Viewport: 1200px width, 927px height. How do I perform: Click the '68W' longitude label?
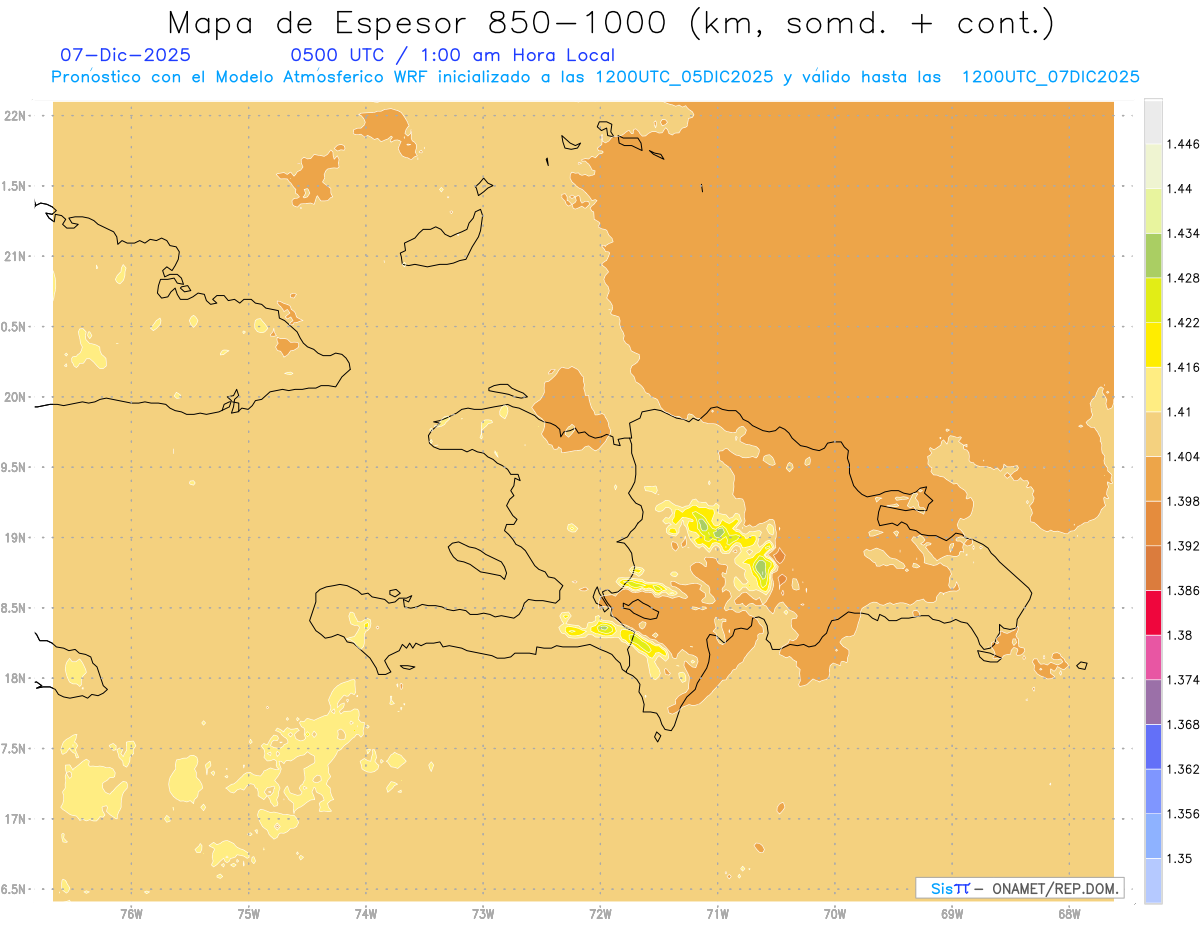(x=1069, y=913)
